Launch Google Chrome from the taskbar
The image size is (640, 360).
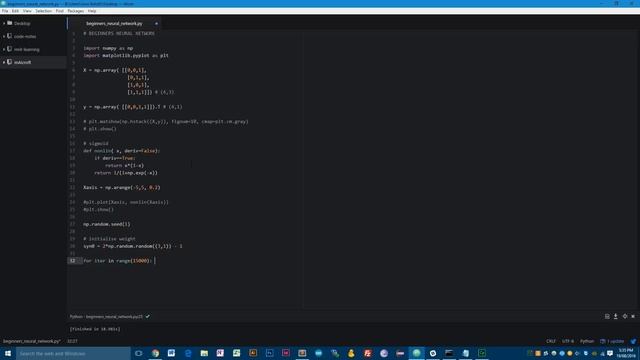pyautogui.click(x=155, y=353)
